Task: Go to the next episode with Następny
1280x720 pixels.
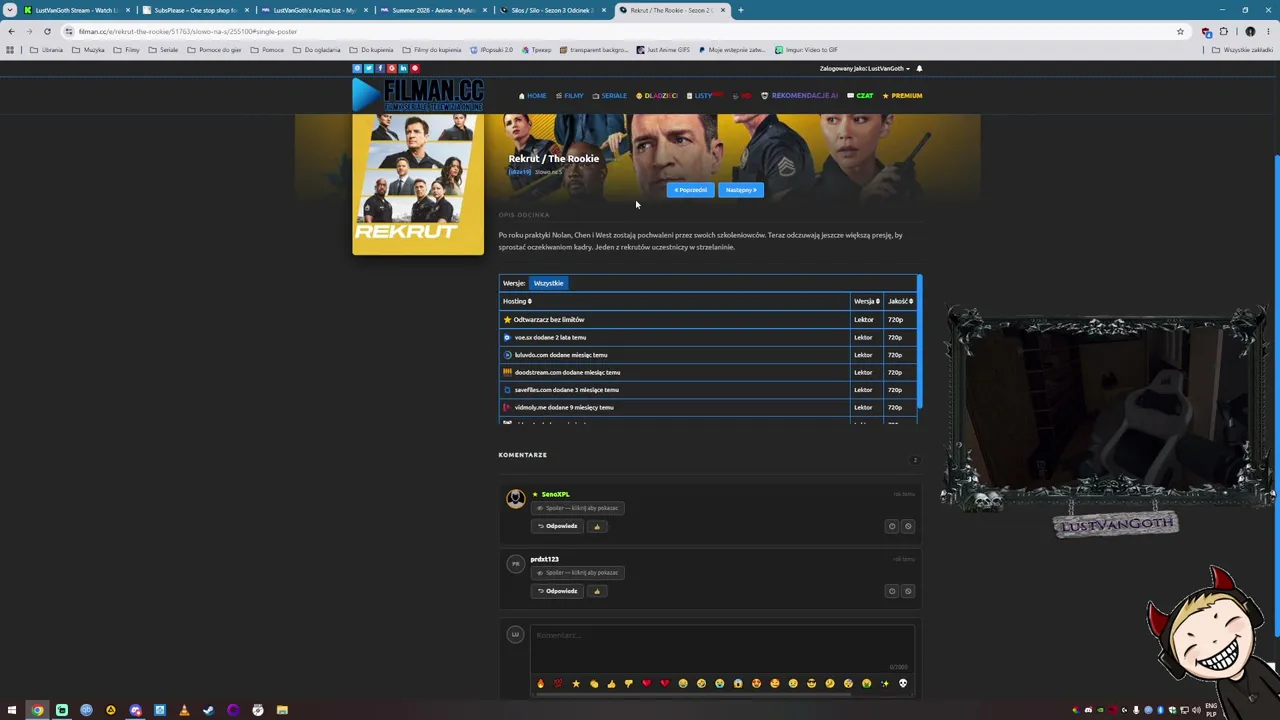Action: (741, 190)
